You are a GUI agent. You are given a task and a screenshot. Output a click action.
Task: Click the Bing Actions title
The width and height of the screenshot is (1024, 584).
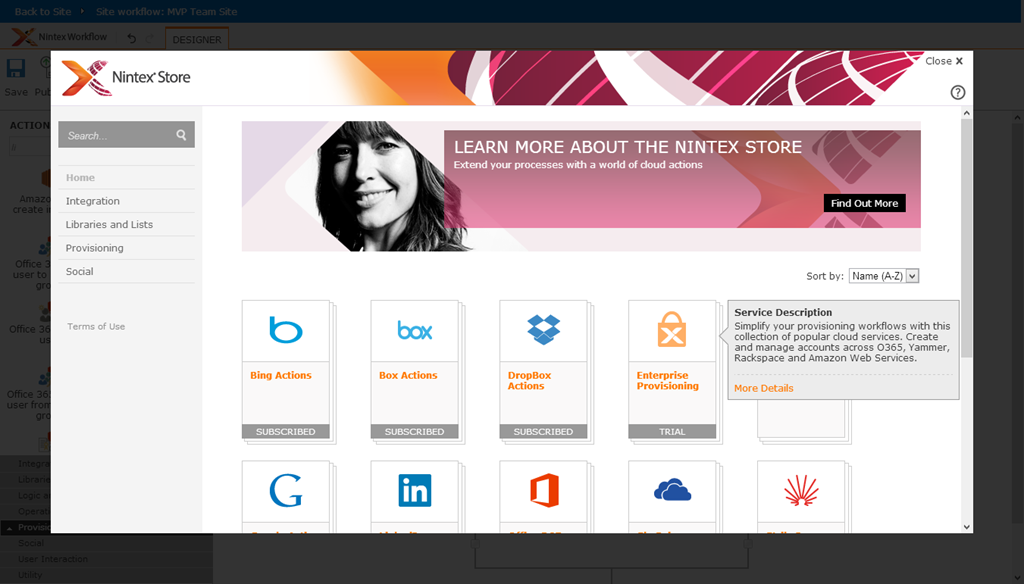click(x=281, y=376)
